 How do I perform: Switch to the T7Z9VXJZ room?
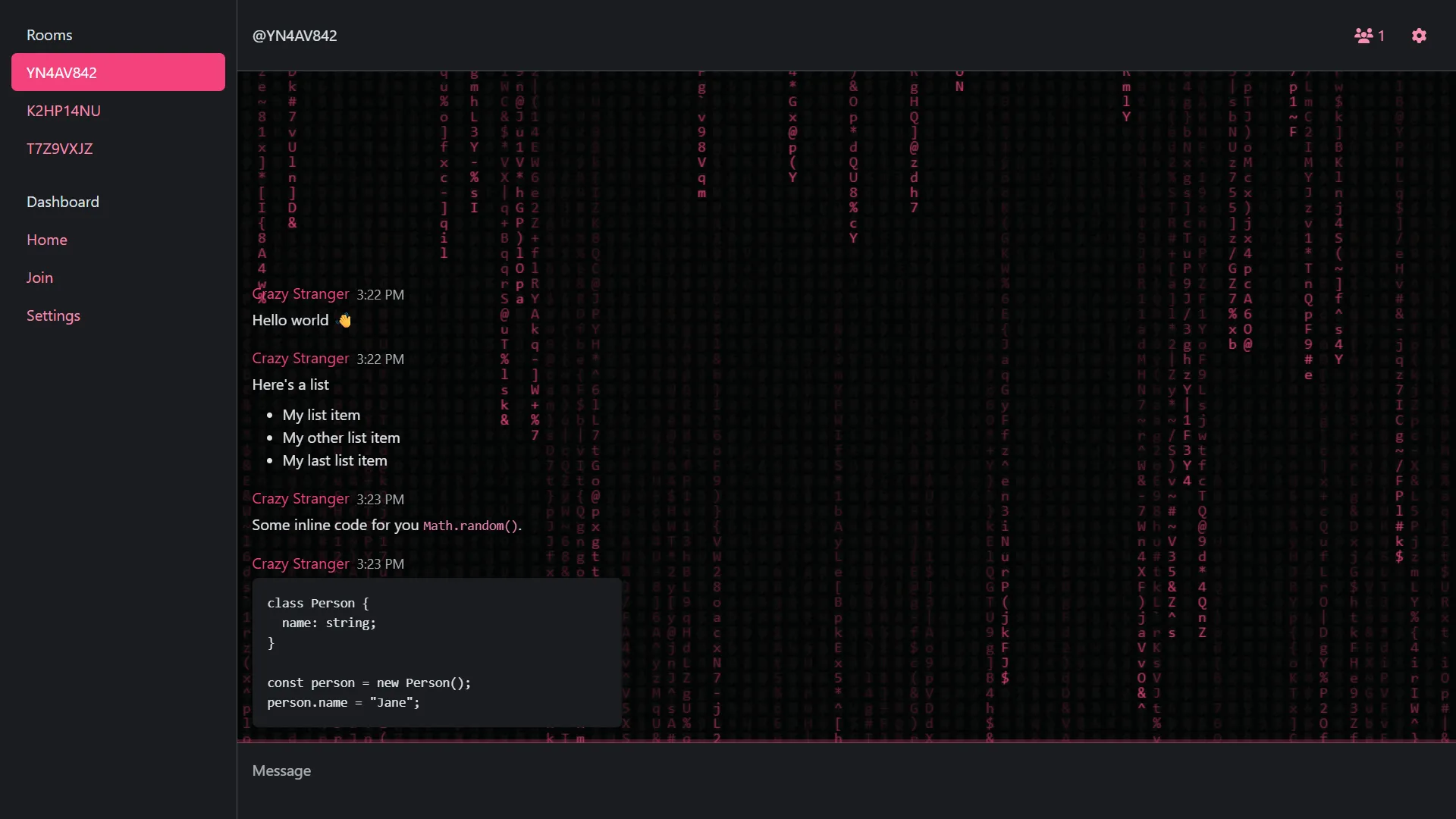pyautogui.click(x=59, y=149)
